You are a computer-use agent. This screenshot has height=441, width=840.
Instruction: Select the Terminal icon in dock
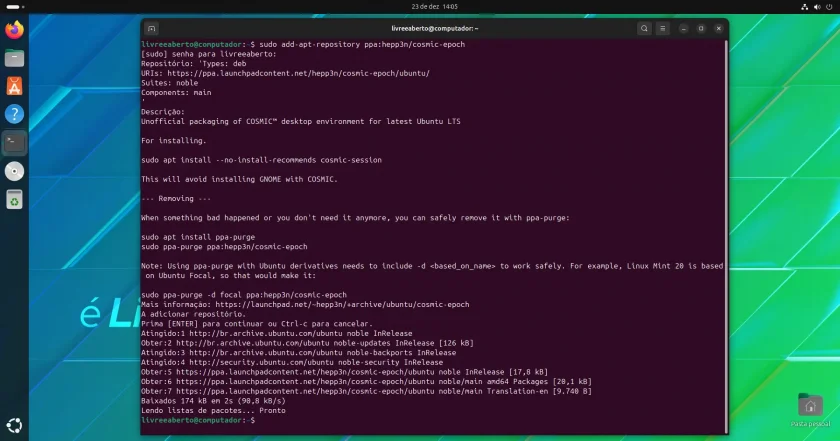[x=14, y=143]
